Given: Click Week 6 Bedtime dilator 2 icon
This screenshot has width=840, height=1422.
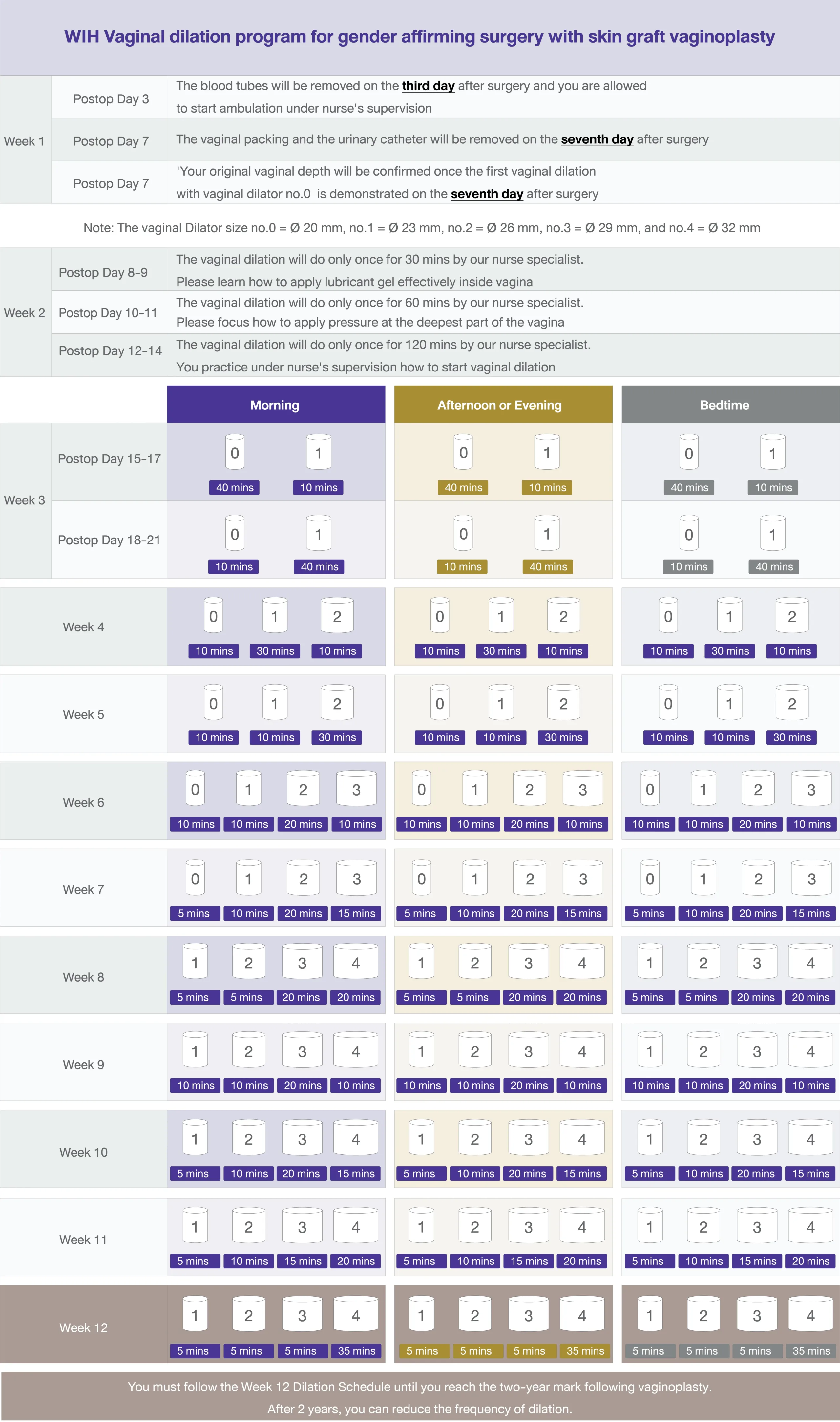Looking at the screenshot, I should point(758,788).
